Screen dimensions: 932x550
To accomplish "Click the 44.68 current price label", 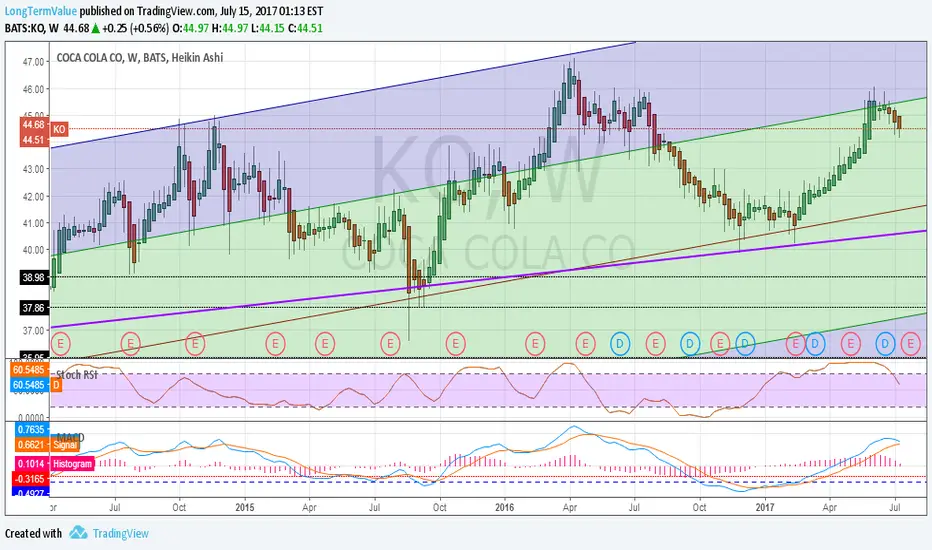I will (33, 124).
